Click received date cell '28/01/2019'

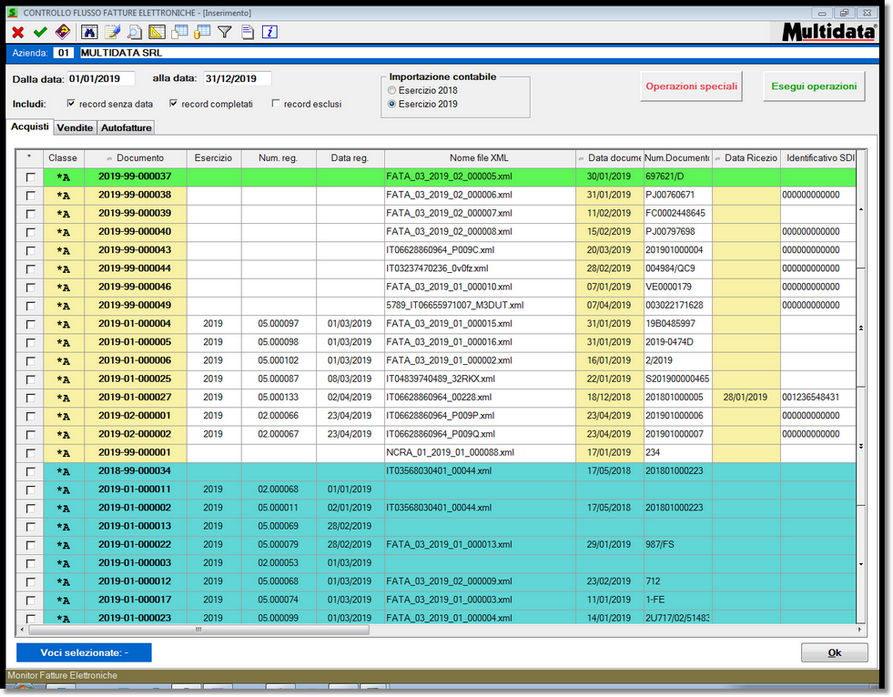tap(745, 397)
